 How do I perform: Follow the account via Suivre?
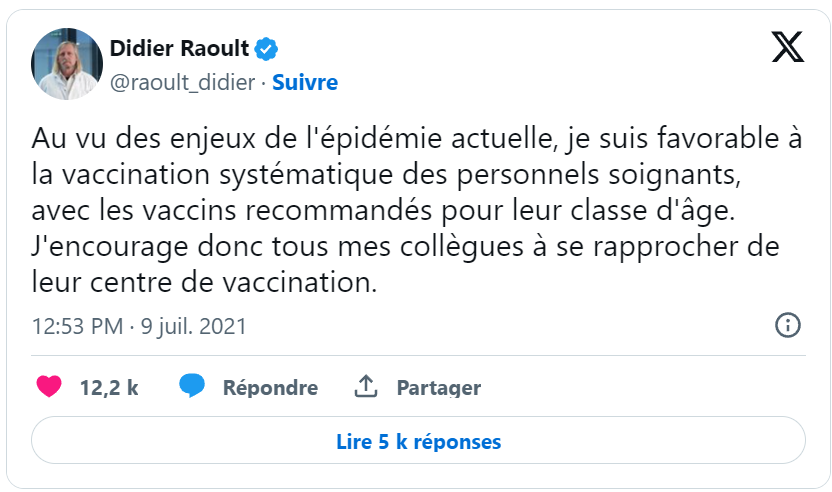click(305, 82)
